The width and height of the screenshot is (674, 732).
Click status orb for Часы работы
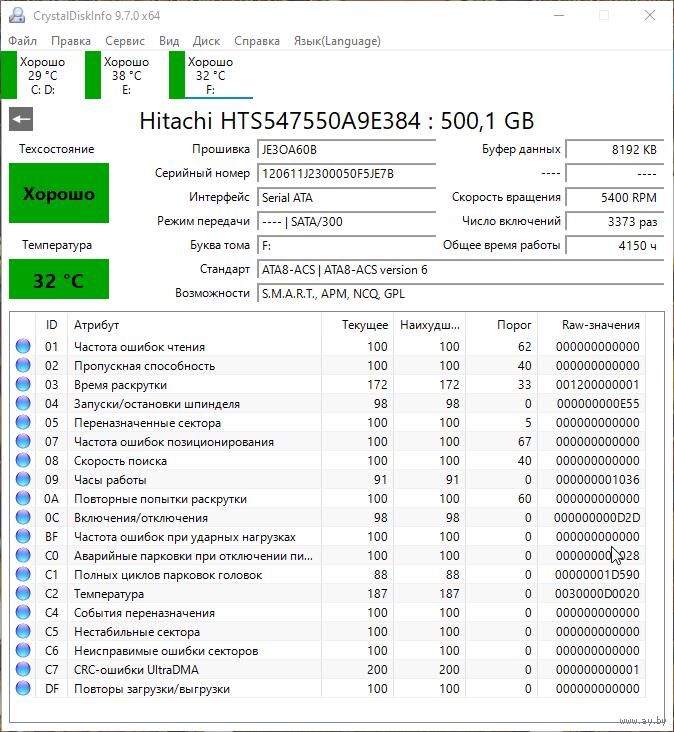[x=23, y=479]
